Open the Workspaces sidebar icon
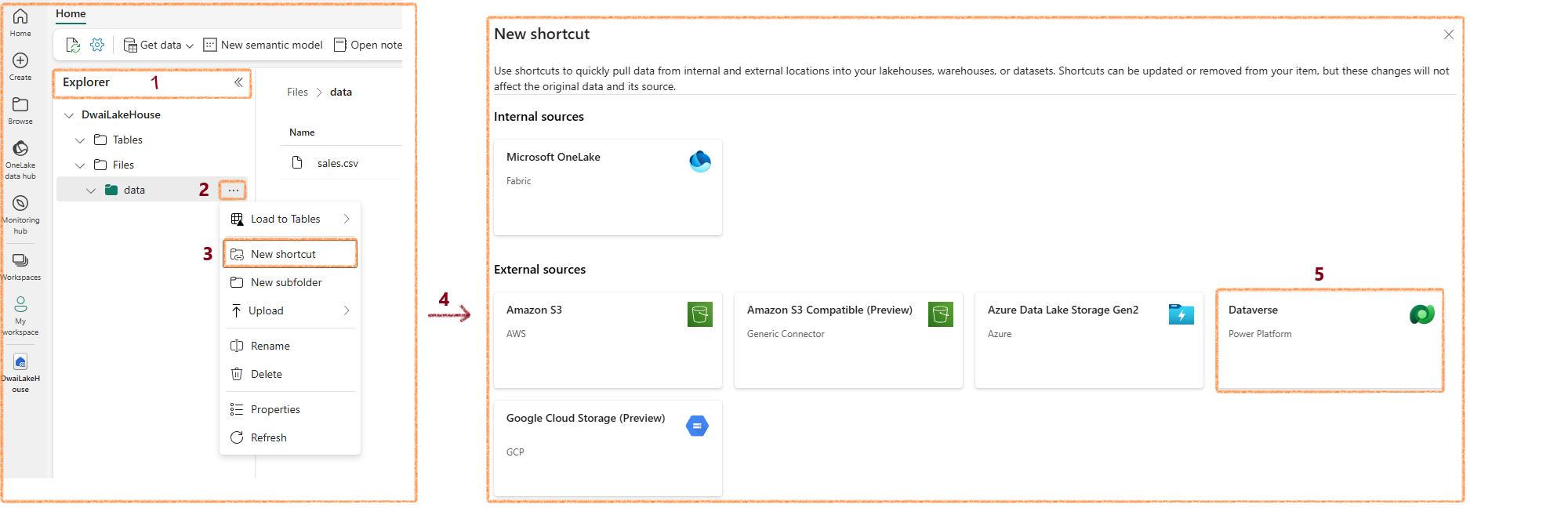 (x=20, y=266)
